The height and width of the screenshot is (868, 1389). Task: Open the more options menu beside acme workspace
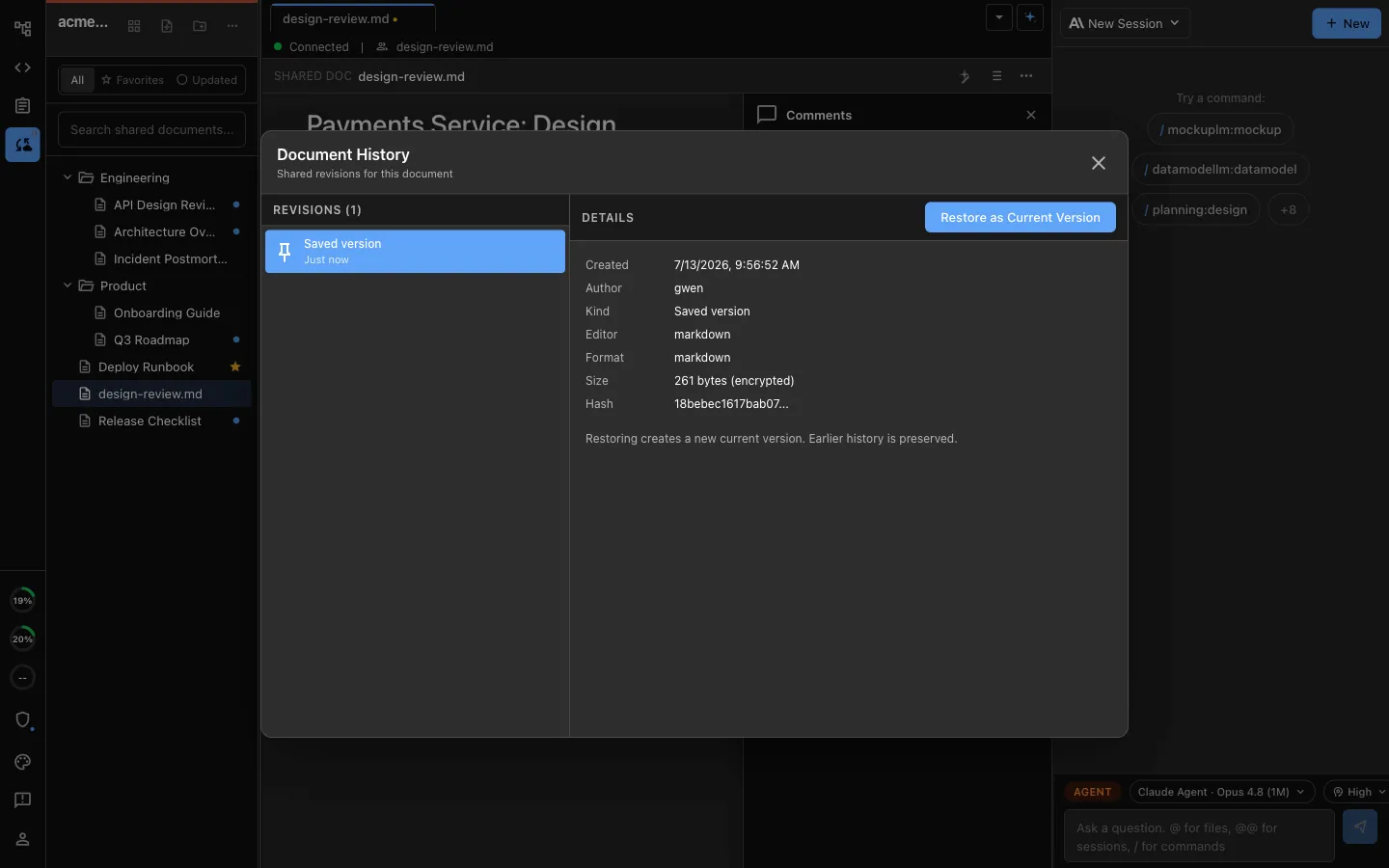[x=232, y=26]
